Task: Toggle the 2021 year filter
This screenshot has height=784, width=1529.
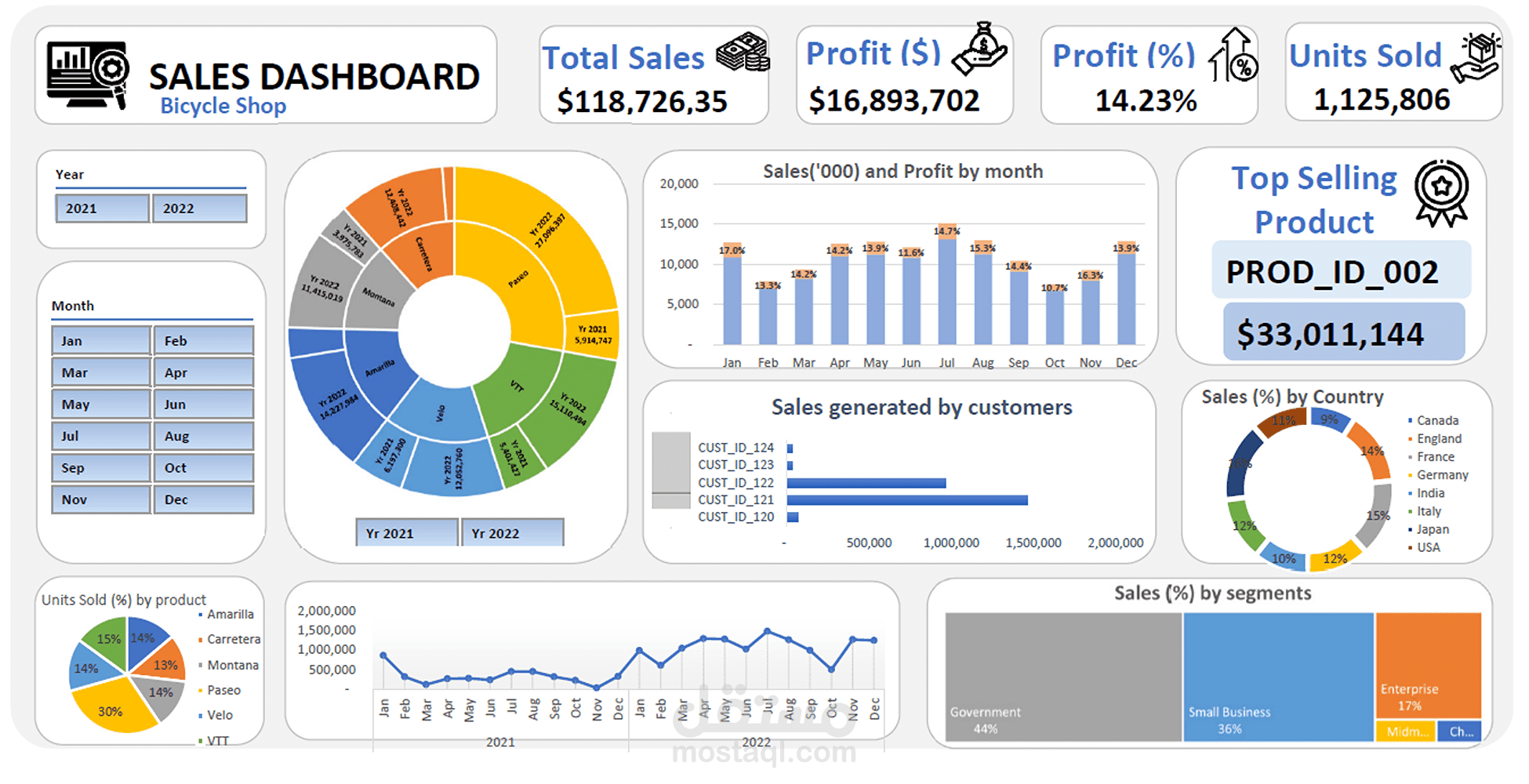Action: point(101,209)
